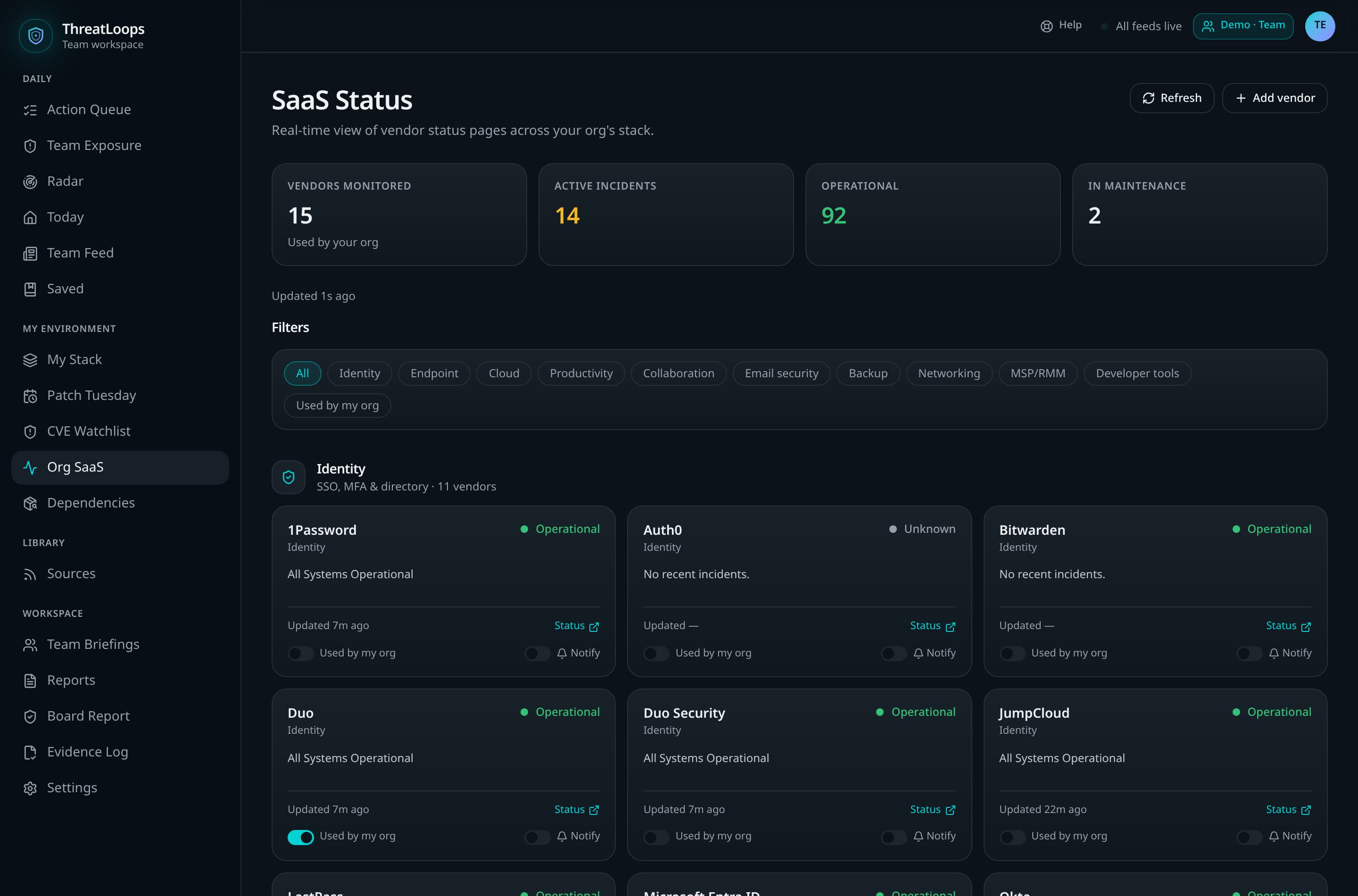Click the In Maintenance 2 card
The height and width of the screenshot is (896, 1358).
(x=1200, y=215)
